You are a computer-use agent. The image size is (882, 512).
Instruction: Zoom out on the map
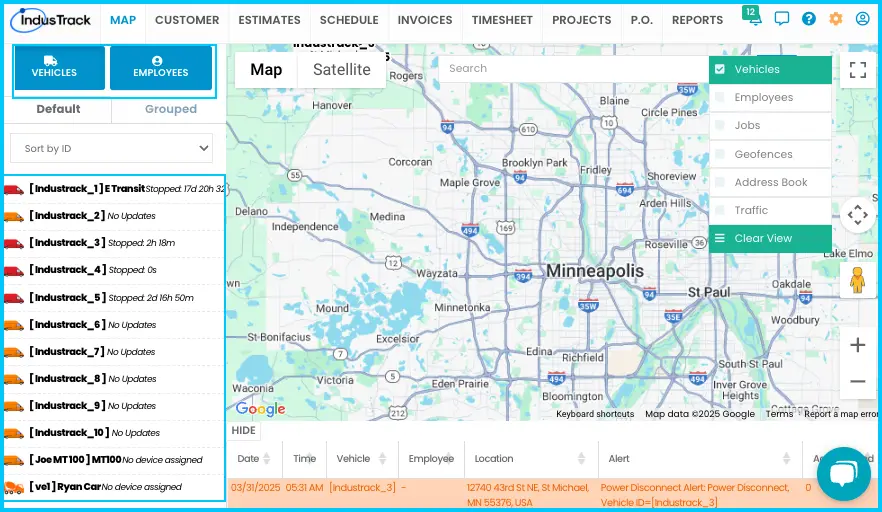point(857,381)
